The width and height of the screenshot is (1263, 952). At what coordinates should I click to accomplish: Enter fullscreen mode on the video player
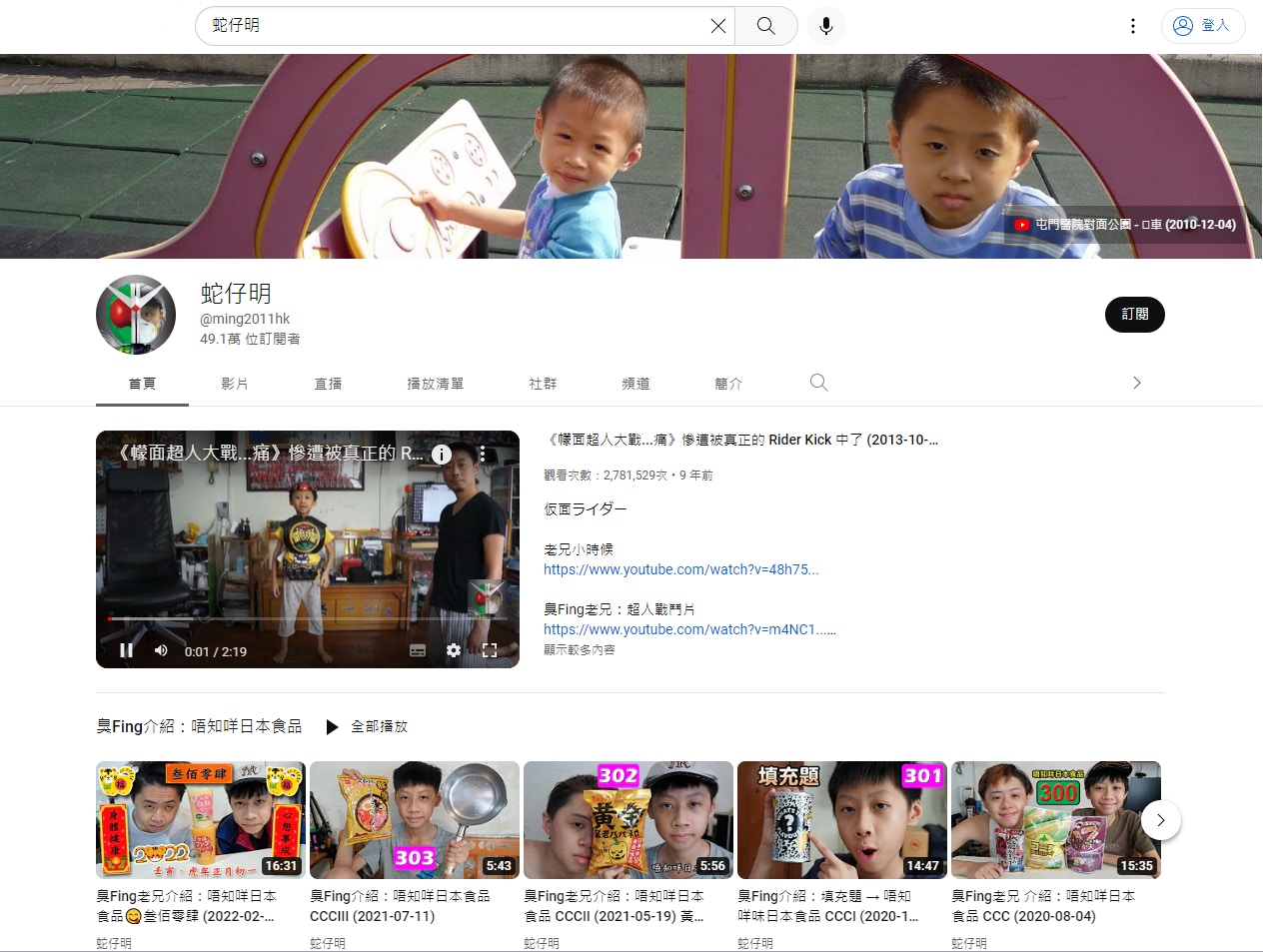pyautogui.click(x=490, y=650)
